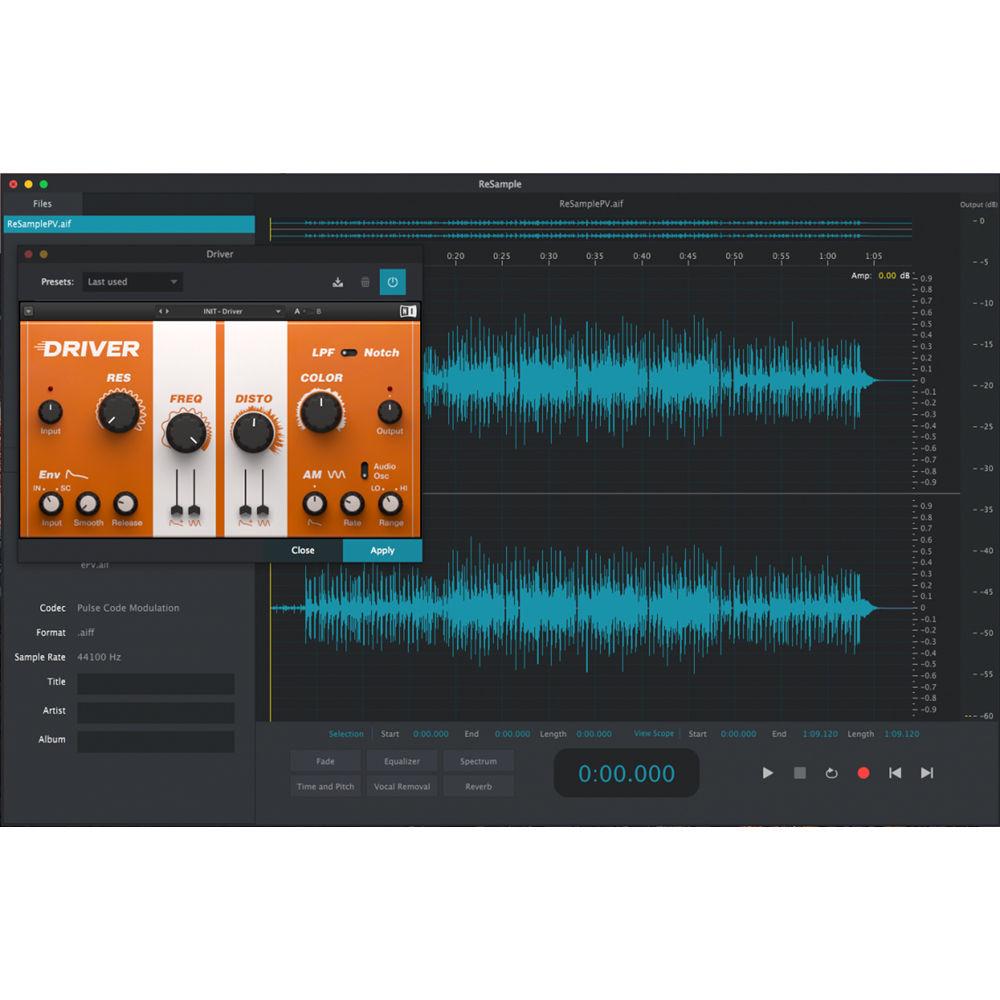The width and height of the screenshot is (1000, 1000).
Task: Click the Stop playback icon
Action: coord(799,773)
